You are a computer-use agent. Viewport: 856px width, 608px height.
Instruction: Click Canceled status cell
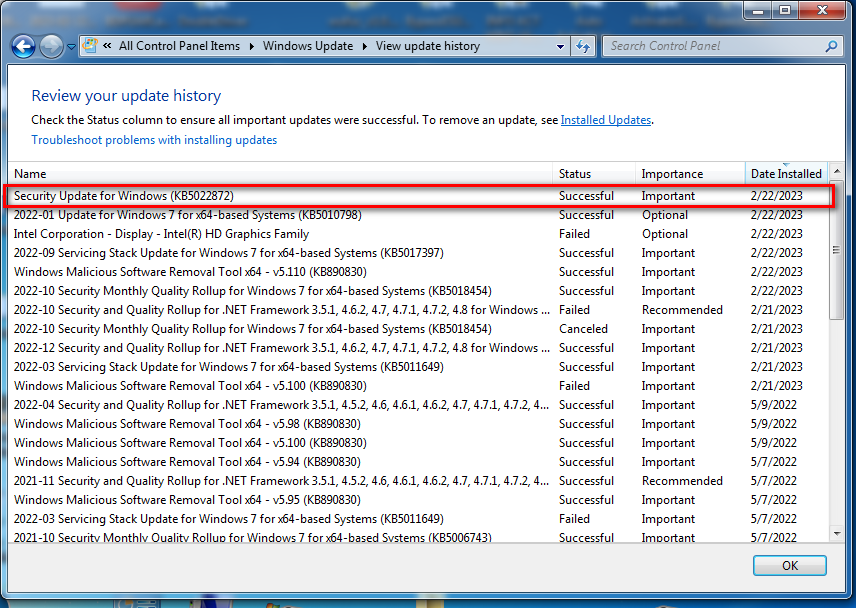[583, 329]
